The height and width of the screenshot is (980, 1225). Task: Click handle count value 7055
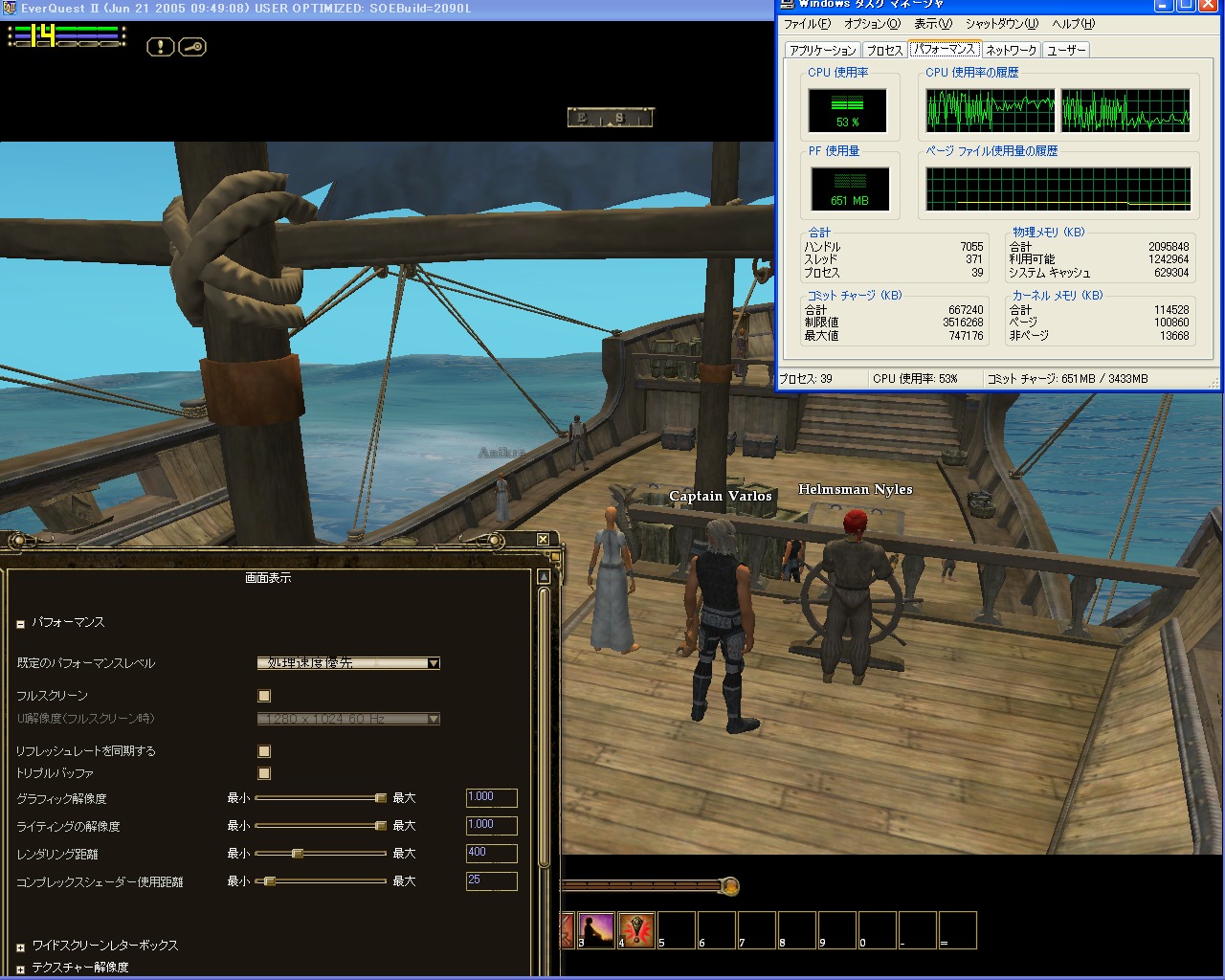[x=971, y=247]
